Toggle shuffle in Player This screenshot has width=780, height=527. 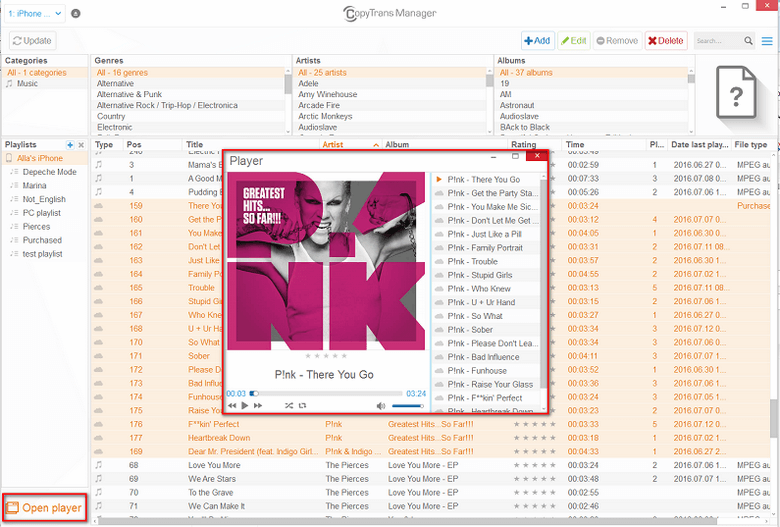(289, 406)
